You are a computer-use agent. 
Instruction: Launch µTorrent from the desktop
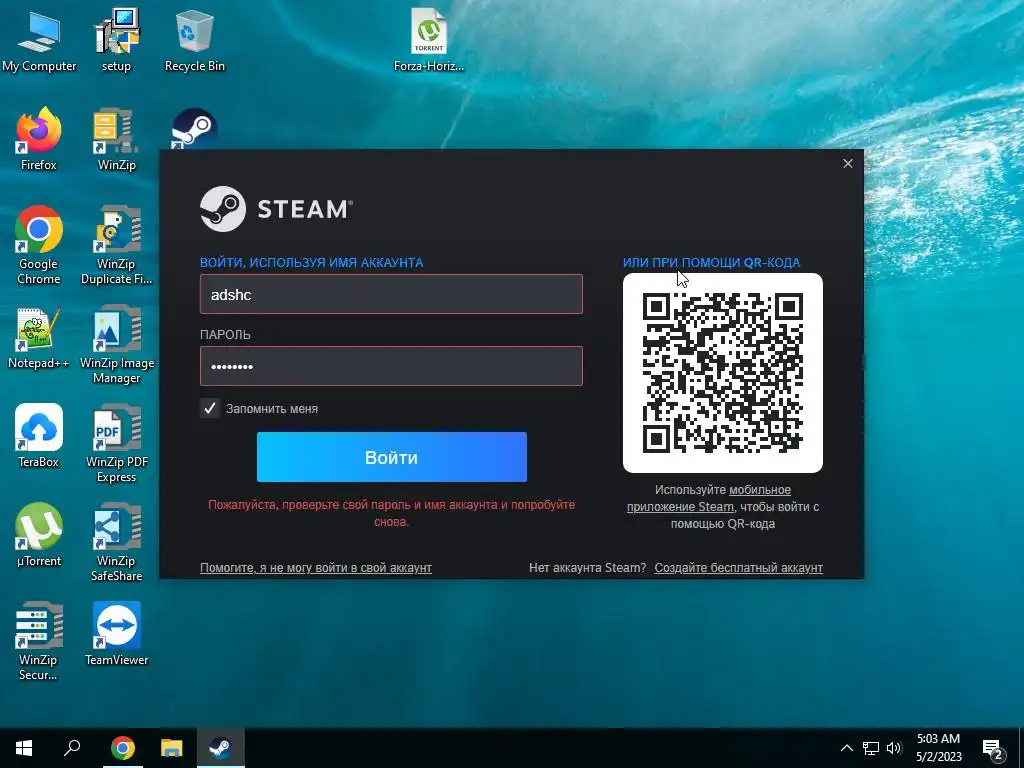click(x=39, y=534)
